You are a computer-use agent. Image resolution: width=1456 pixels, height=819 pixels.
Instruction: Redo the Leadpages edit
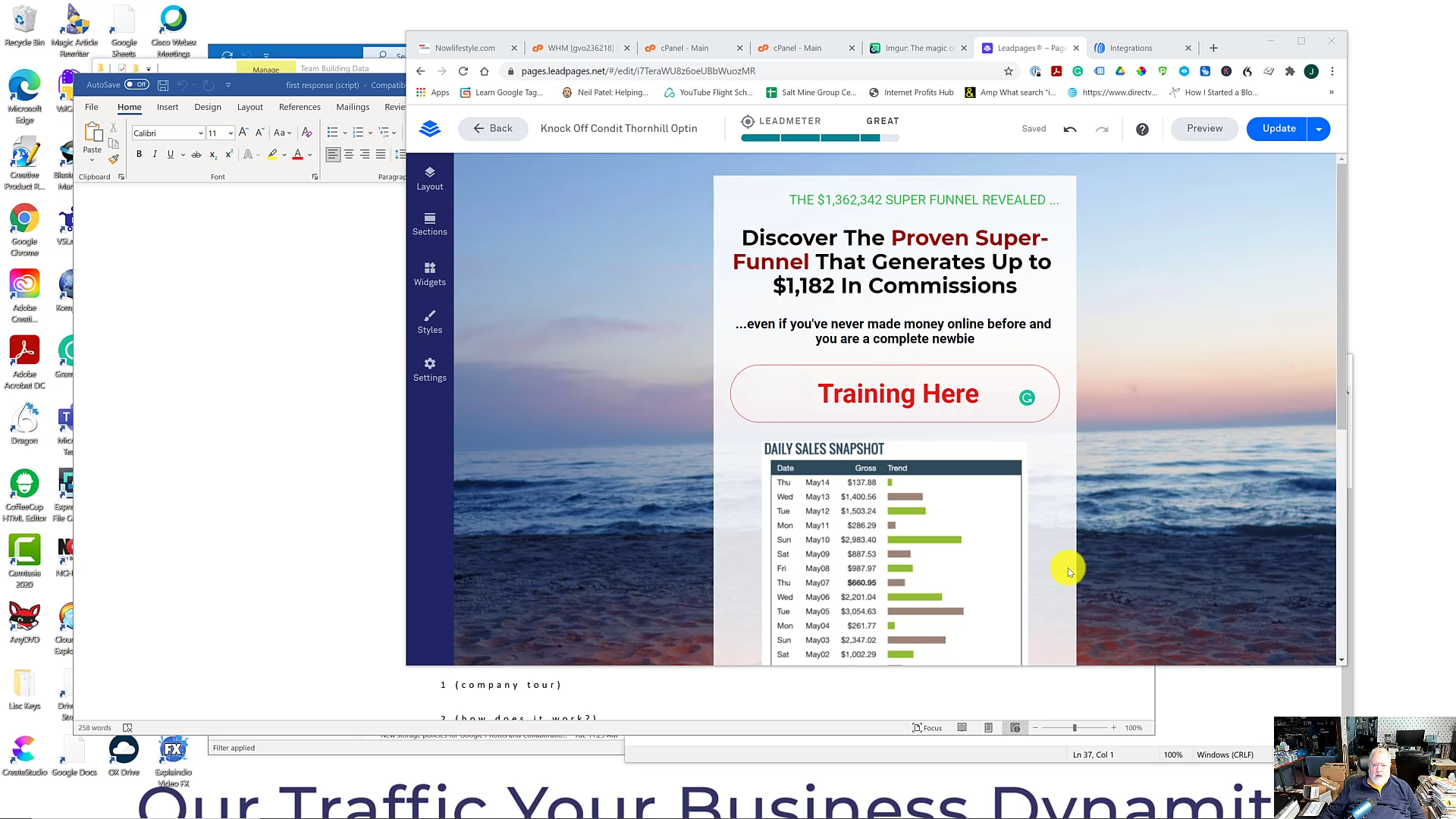pyautogui.click(x=1102, y=129)
